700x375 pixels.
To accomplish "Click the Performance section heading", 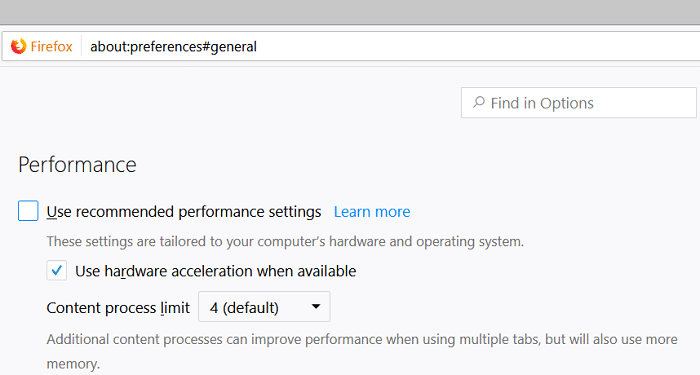I will pyautogui.click(x=77, y=165).
